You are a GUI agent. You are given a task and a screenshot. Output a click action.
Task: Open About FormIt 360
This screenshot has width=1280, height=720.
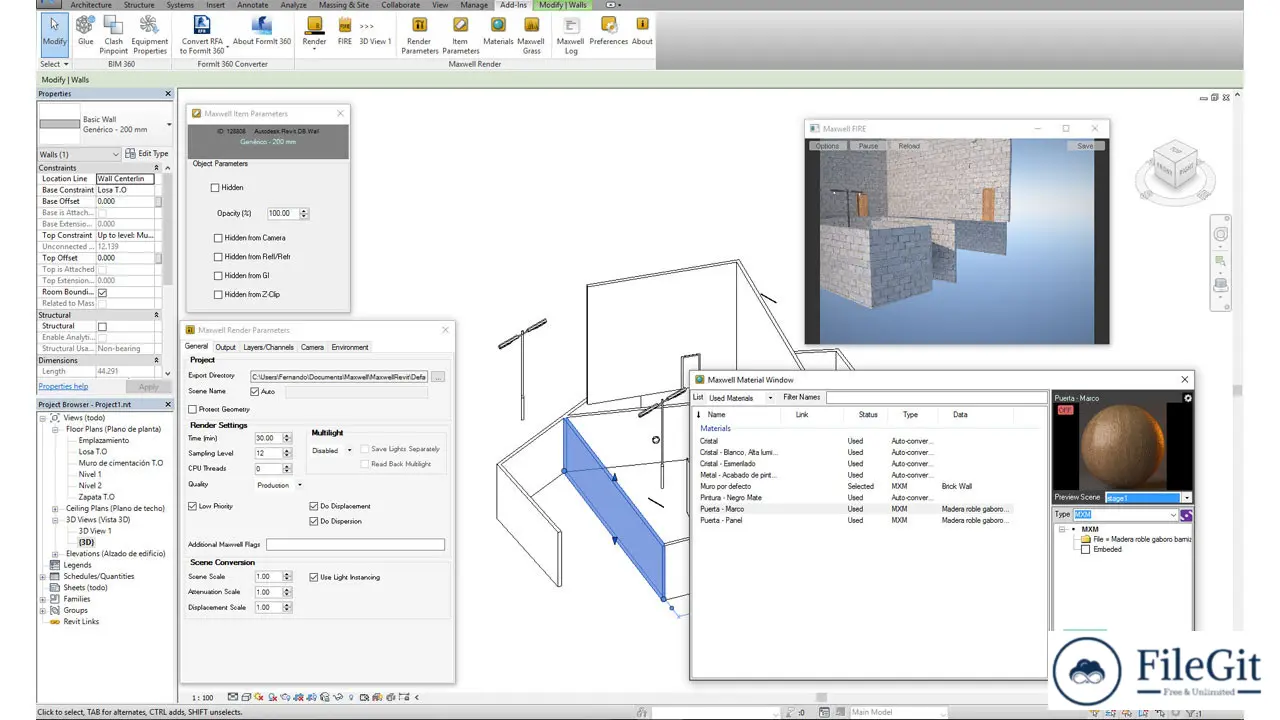(262, 30)
